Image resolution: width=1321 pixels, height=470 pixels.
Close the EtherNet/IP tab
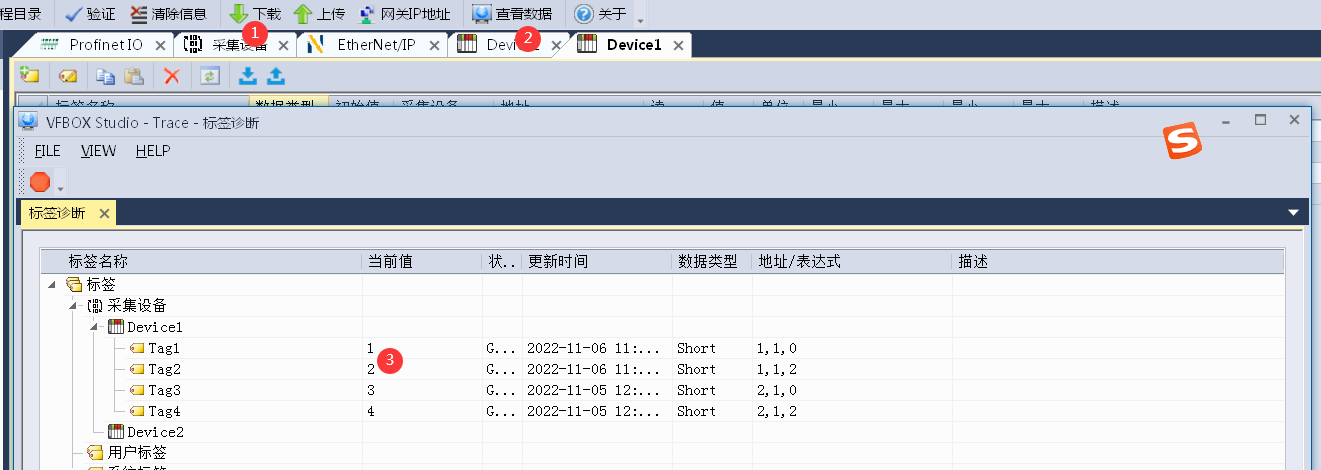[x=434, y=46]
